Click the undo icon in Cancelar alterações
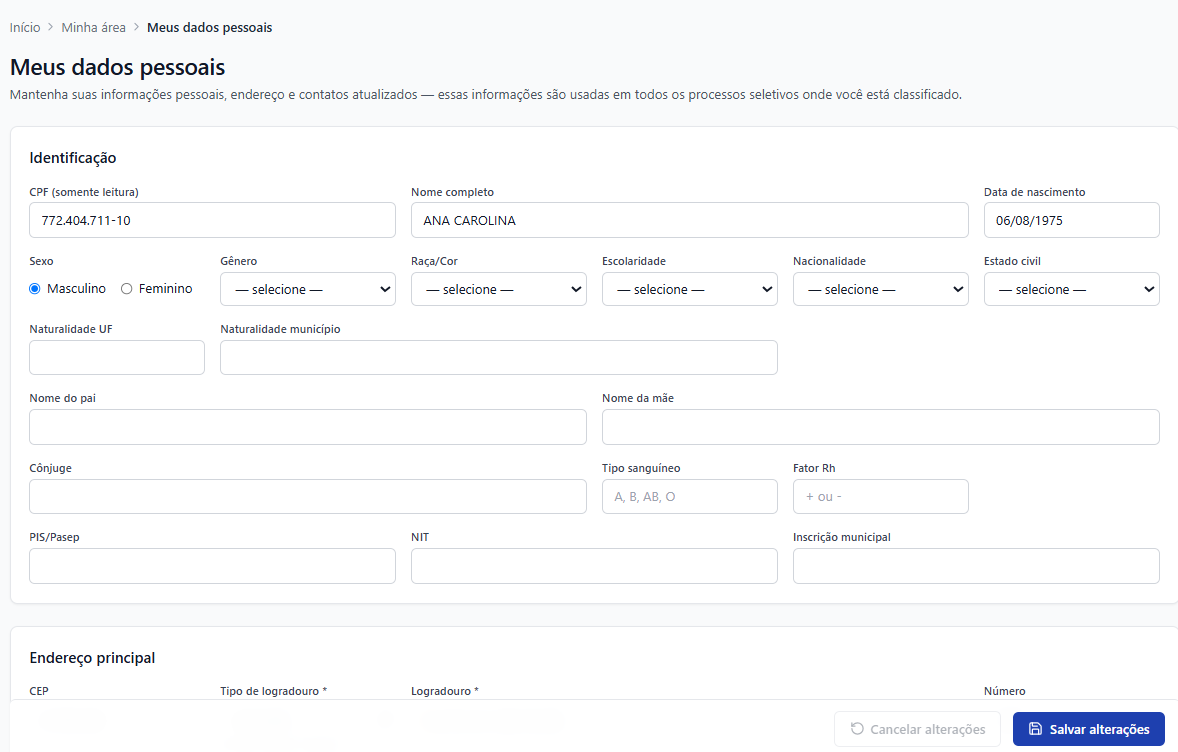 coord(856,729)
